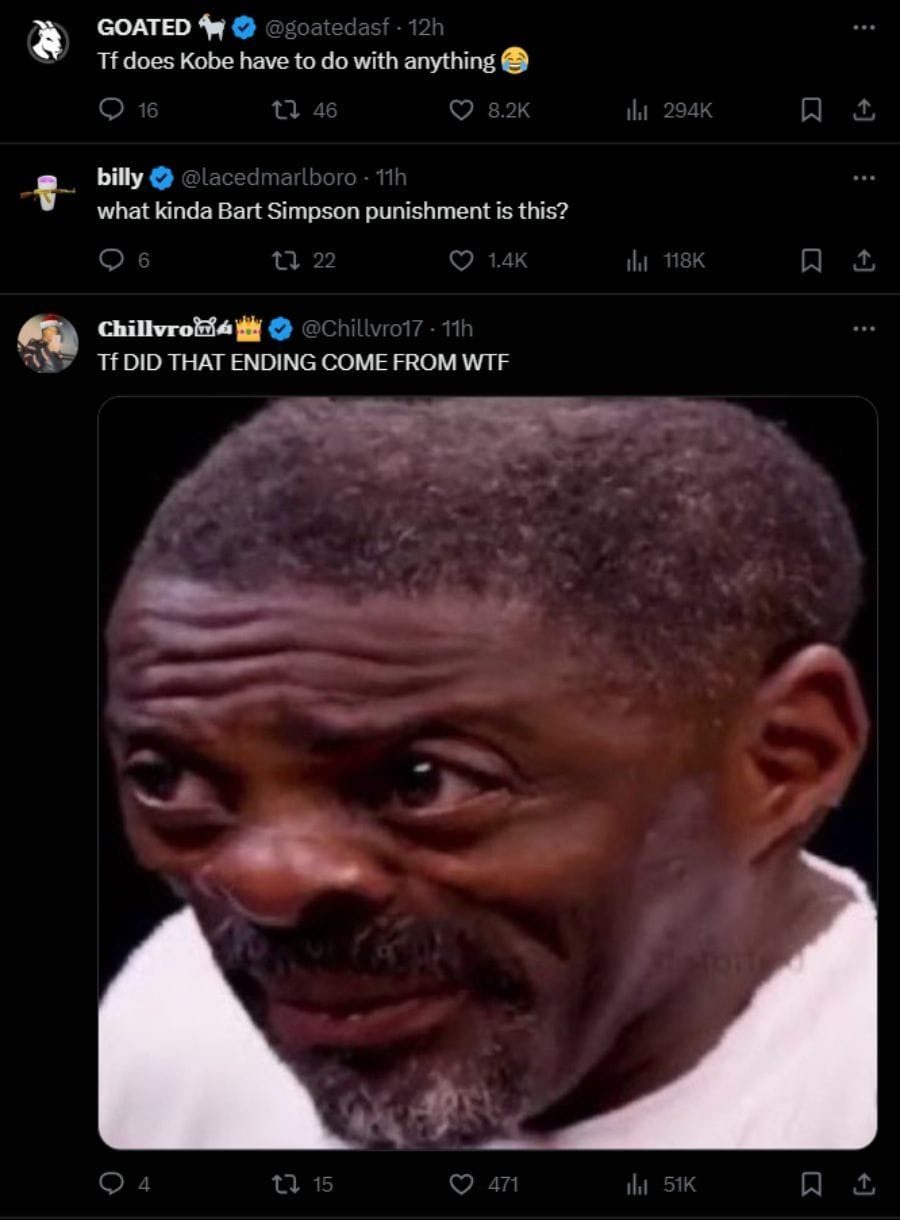Bookmark Chillvro's ending tweet
This screenshot has width=900, height=1220.
click(811, 1184)
